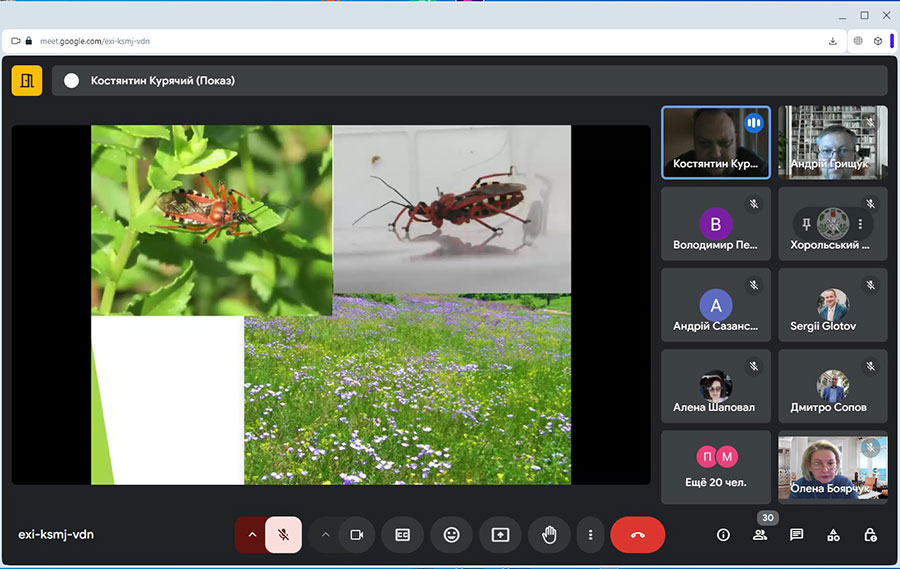Select Sergii Glotov participant tile
This screenshot has width=900, height=569.
[x=833, y=305]
